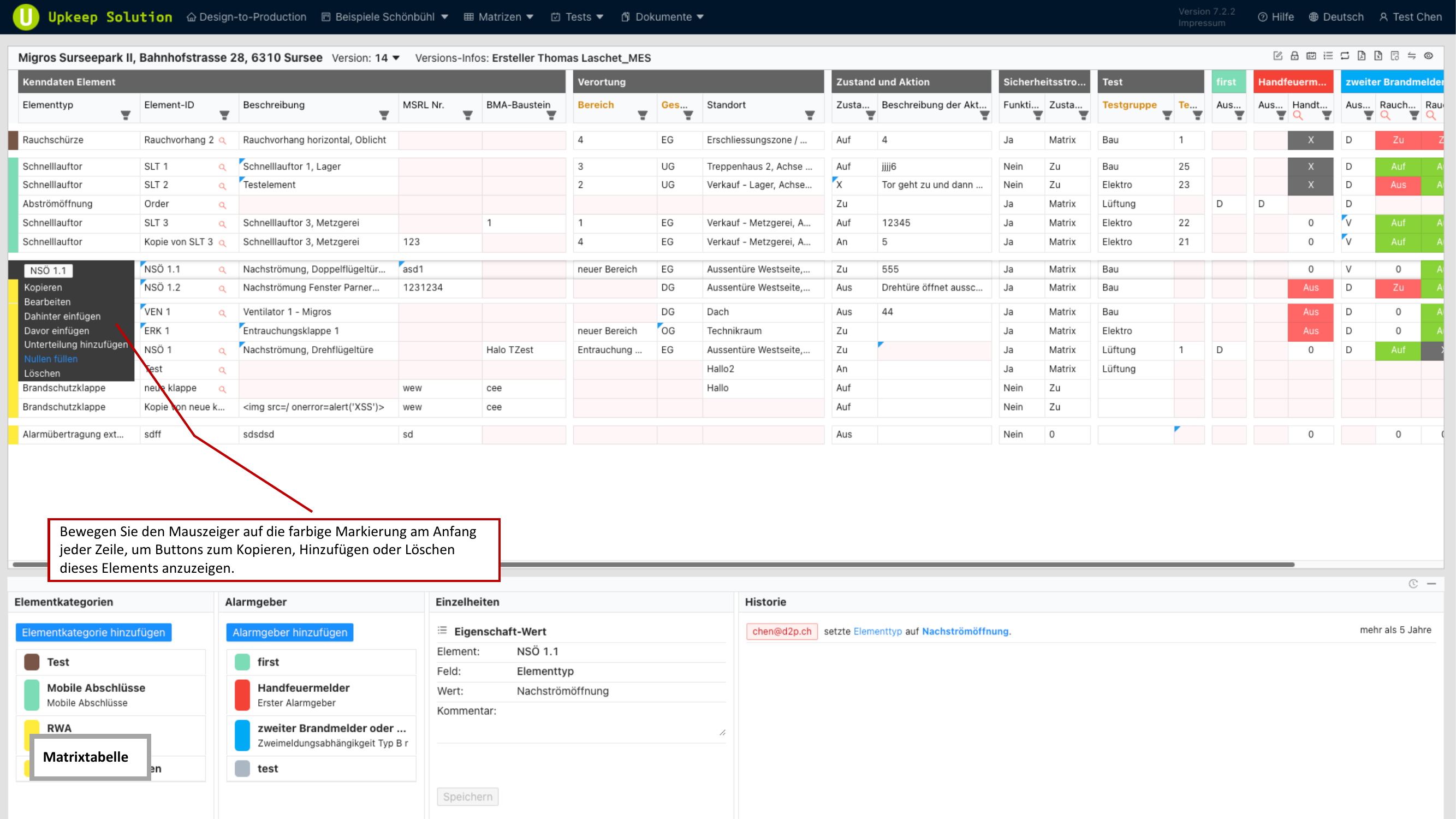
Task: Click Alarmgeber hinzufügen button
Action: [290, 632]
